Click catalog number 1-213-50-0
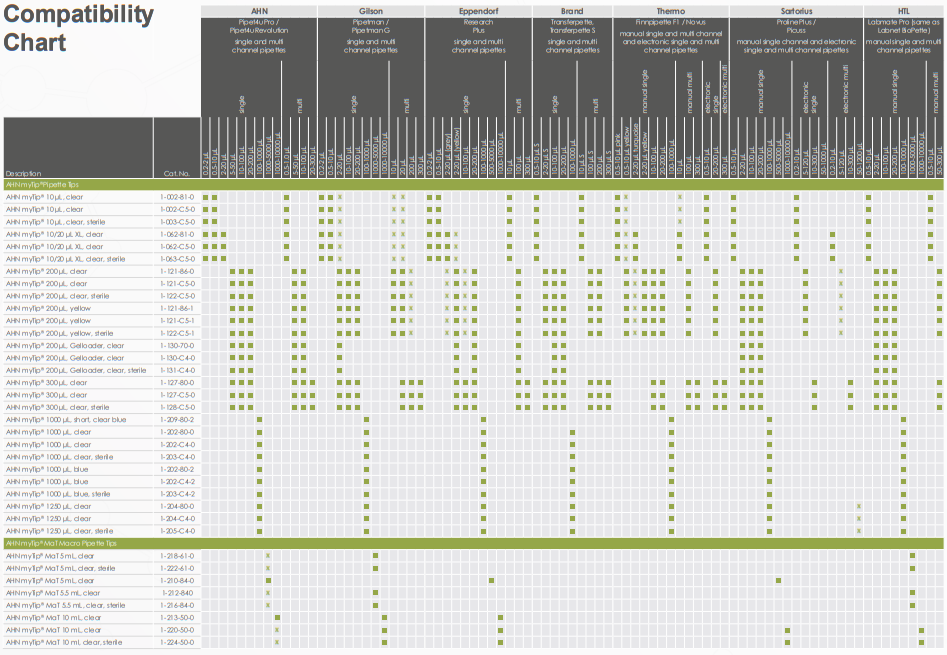The width and height of the screenshot is (947, 655). click(x=177, y=618)
